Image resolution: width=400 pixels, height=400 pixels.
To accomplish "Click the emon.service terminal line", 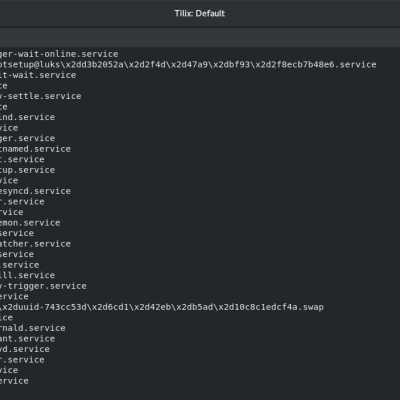I will click(x=30, y=223).
